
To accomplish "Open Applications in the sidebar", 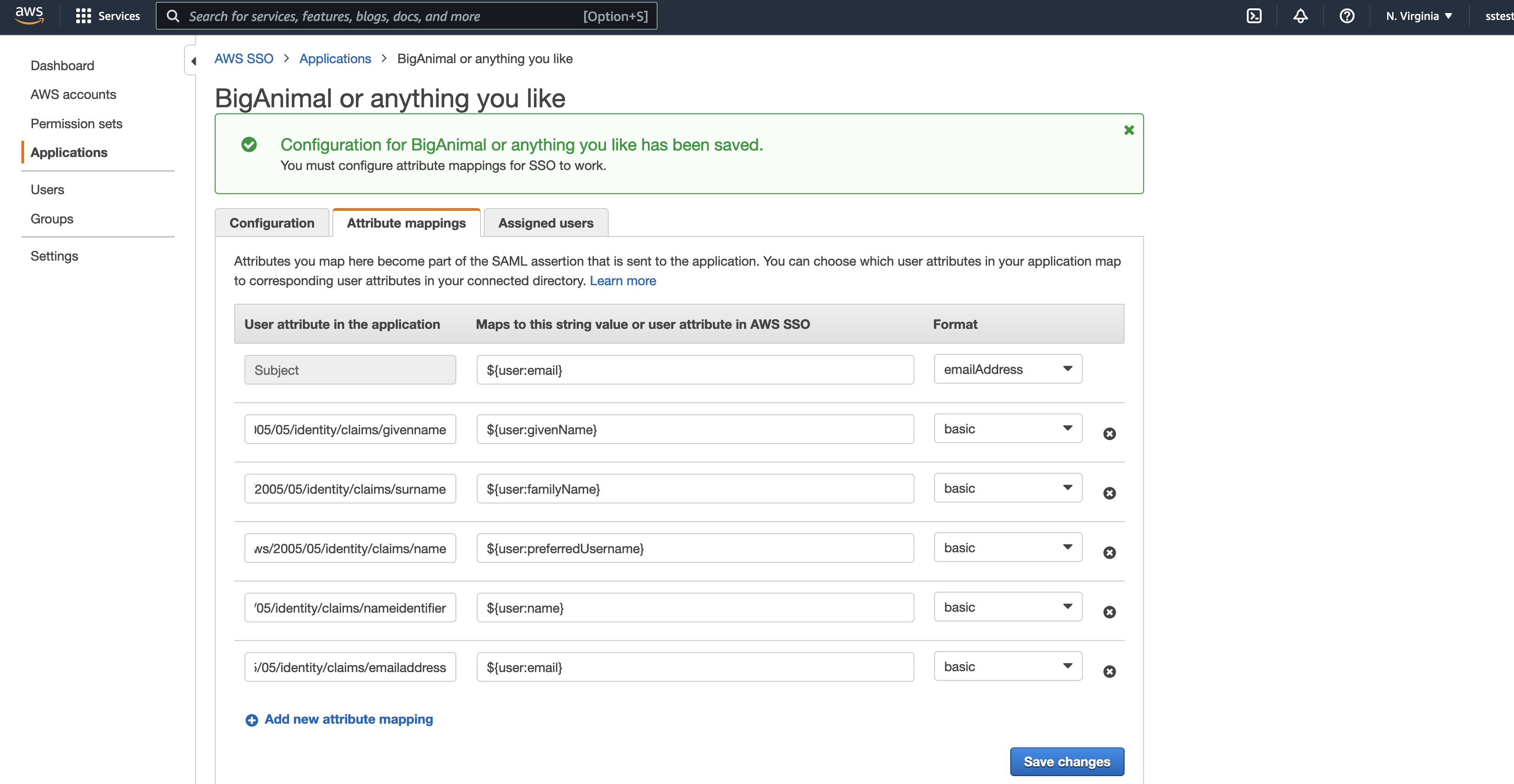I will point(69,153).
